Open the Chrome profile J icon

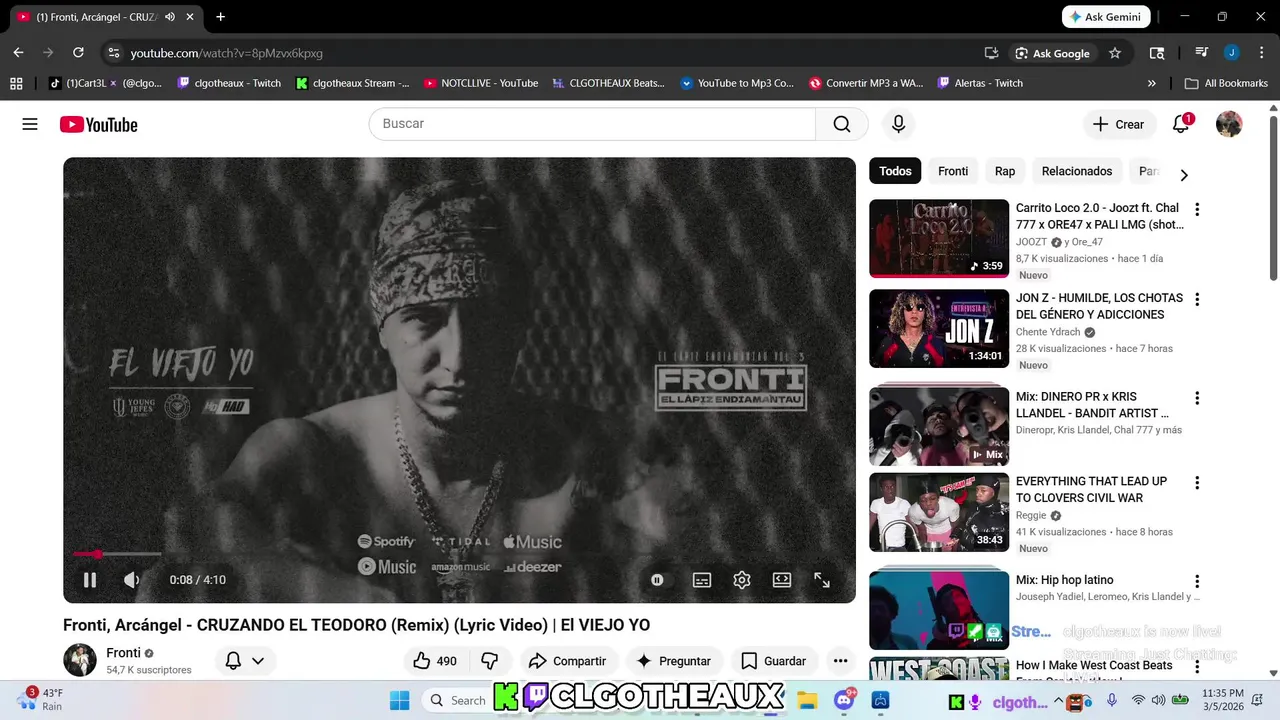coord(1231,53)
